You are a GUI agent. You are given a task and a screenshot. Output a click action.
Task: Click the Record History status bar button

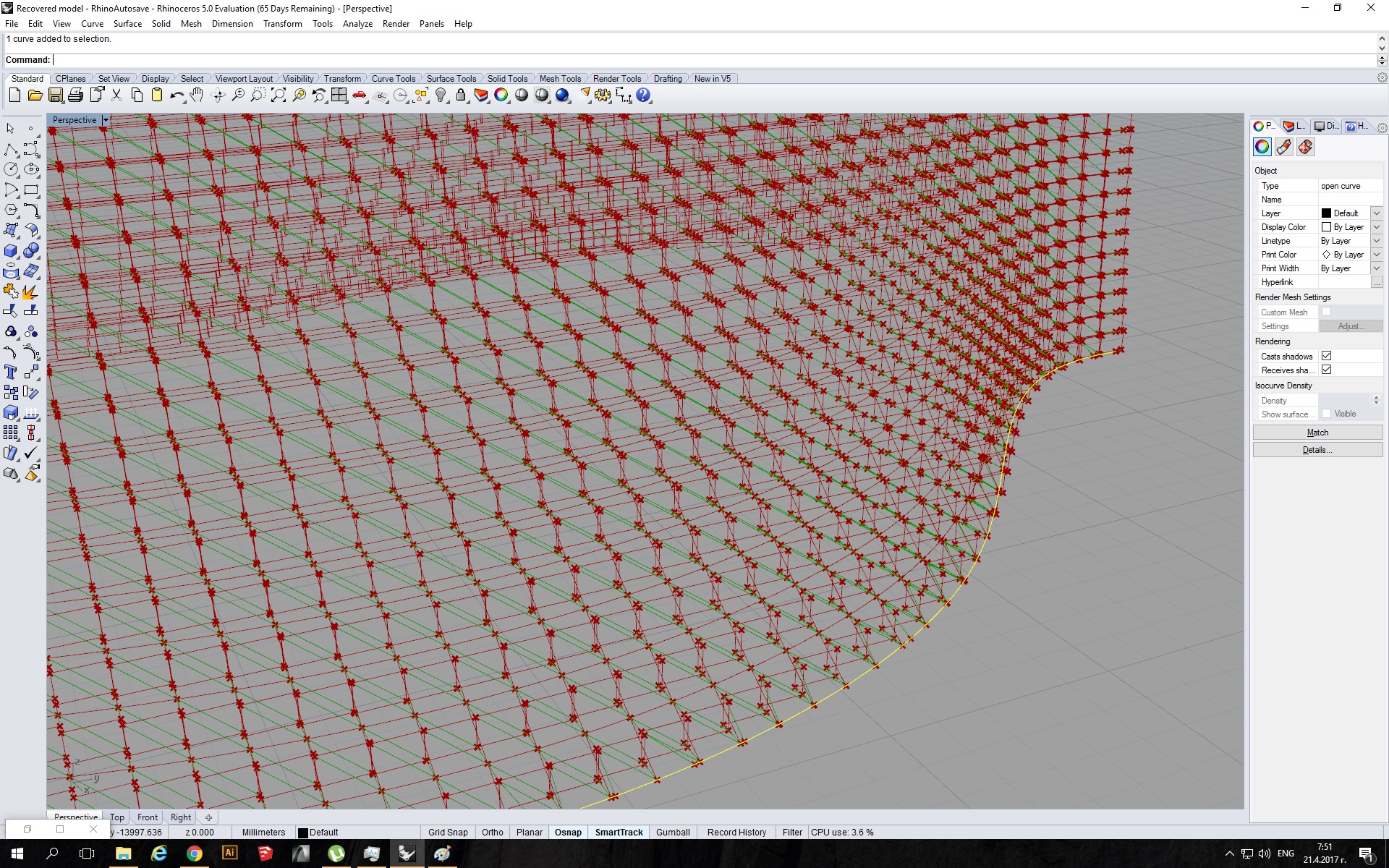coord(736,833)
